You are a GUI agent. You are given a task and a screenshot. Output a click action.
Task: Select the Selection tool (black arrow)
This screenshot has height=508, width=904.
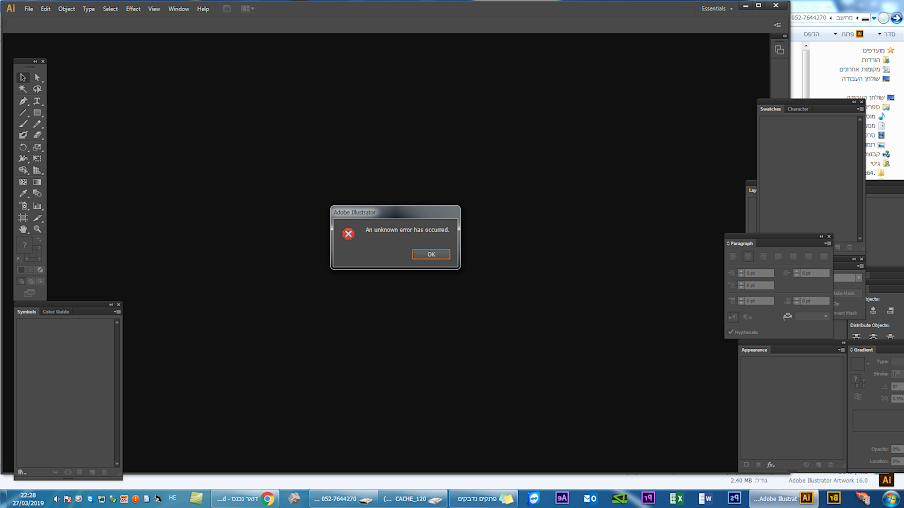23,77
